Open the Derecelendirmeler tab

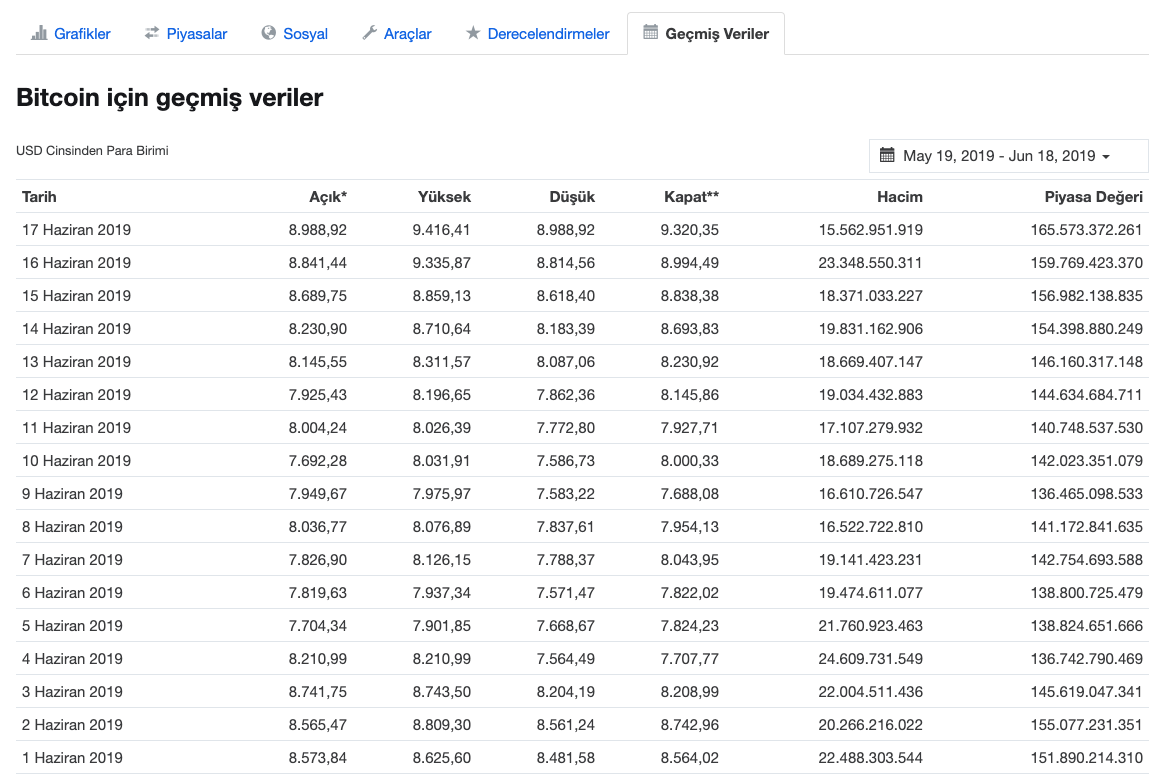tap(548, 34)
